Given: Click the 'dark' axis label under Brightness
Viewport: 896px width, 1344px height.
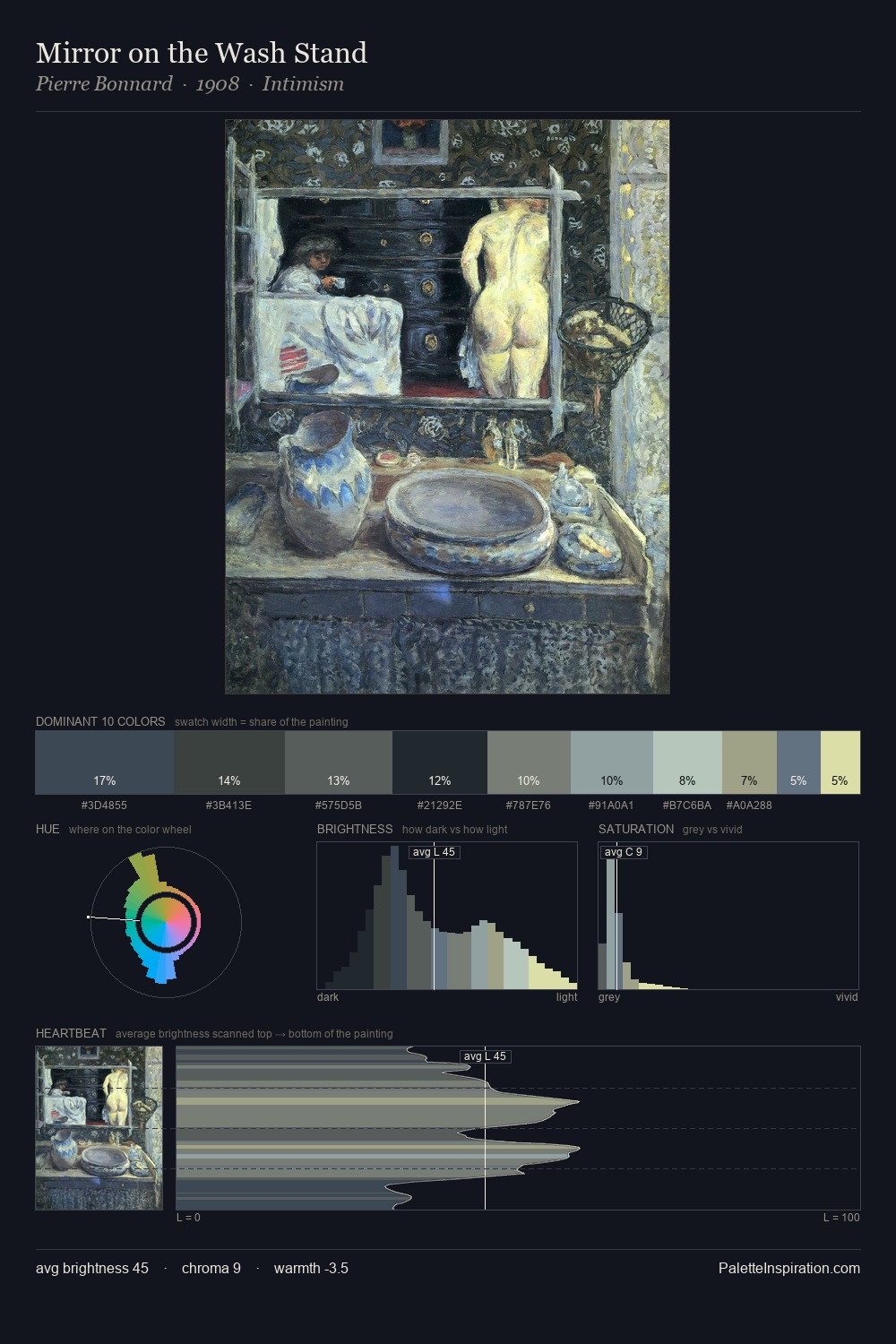Looking at the screenshot, I should (328, 997).
